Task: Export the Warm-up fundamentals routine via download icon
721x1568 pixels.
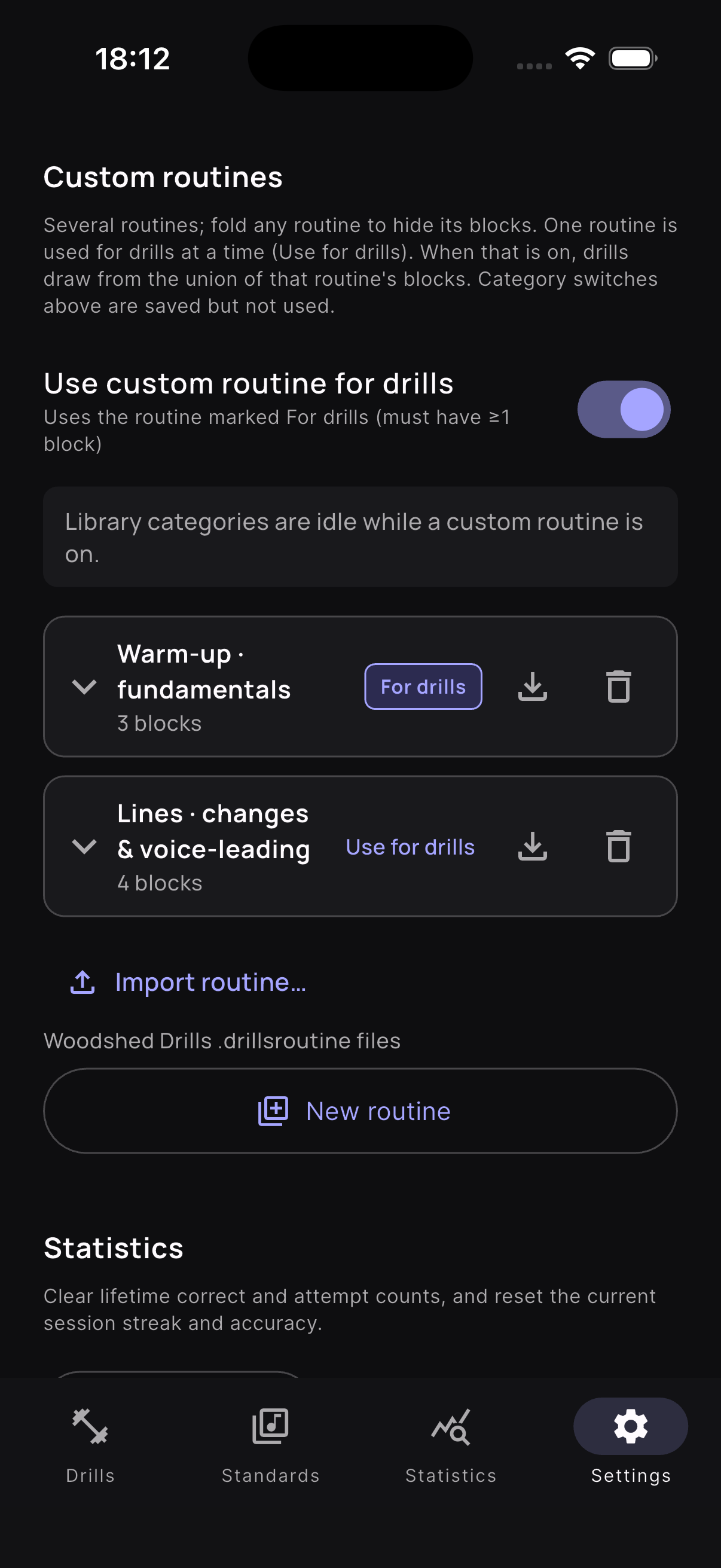Action: 533,687
